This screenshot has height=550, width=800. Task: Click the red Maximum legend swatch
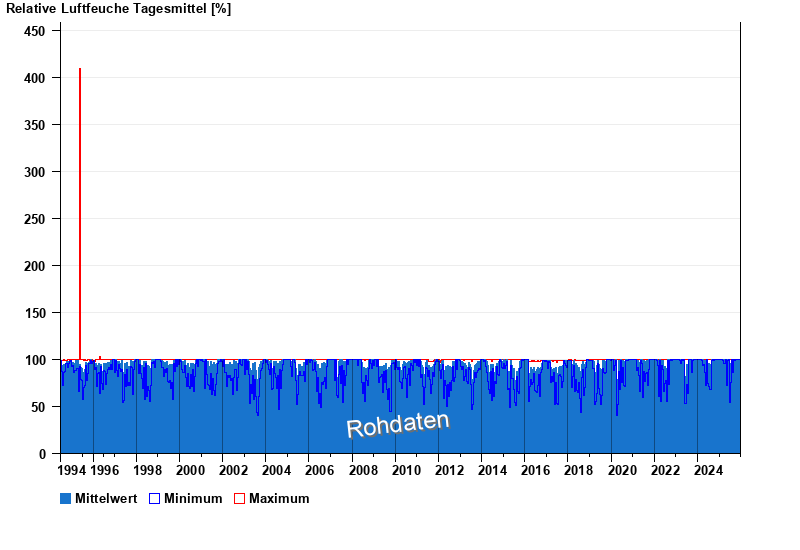point(239,498)
